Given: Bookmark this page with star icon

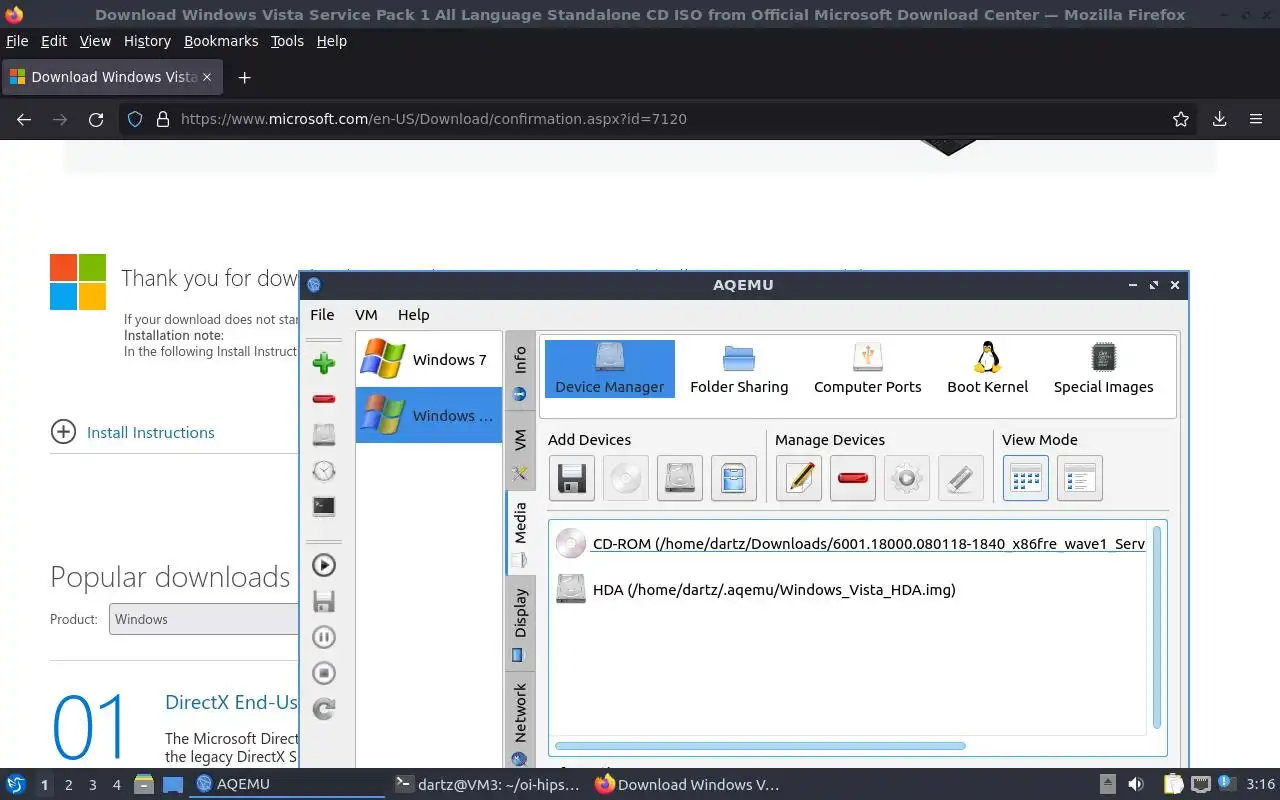Looking at the screenshot, I should 1181,119.
